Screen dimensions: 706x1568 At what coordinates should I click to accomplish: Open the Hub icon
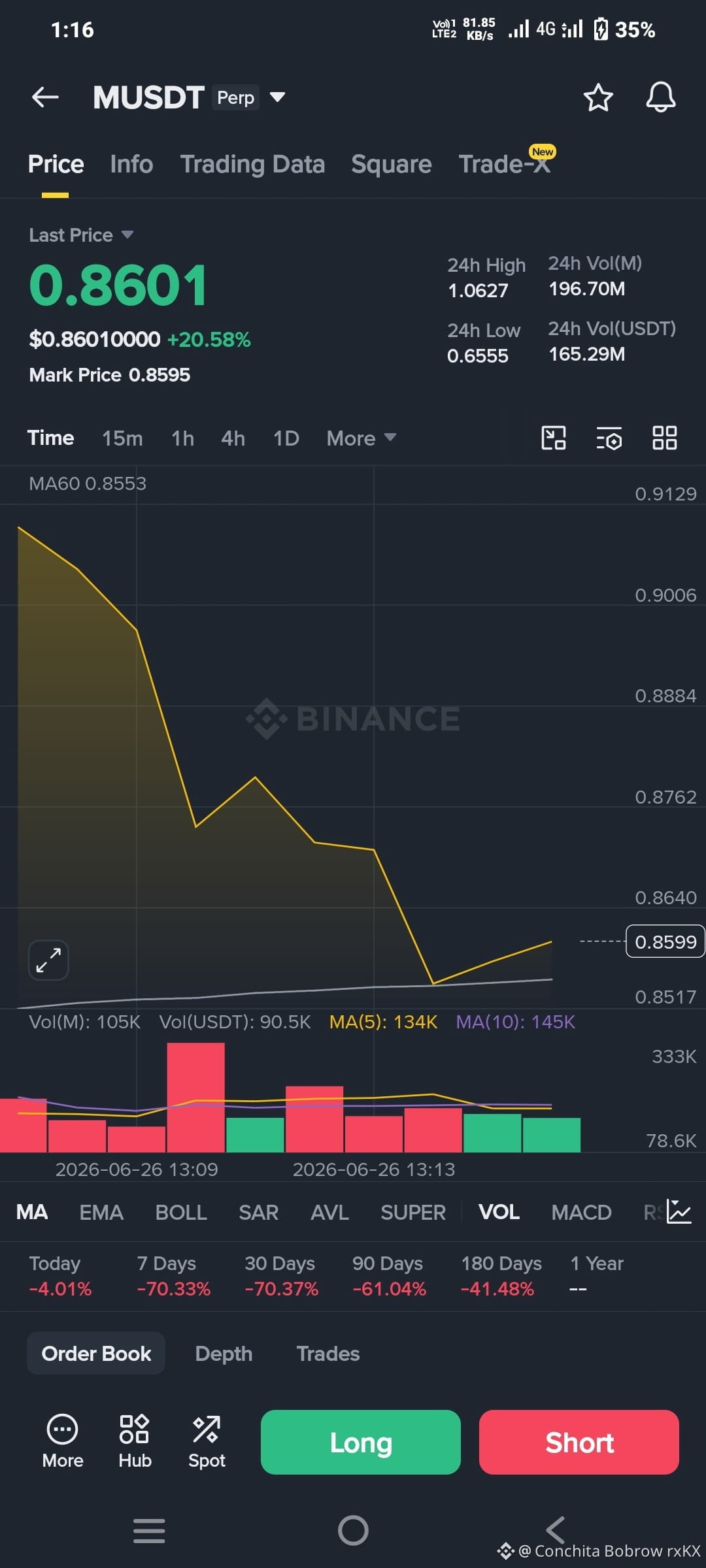coord(135,1442)
